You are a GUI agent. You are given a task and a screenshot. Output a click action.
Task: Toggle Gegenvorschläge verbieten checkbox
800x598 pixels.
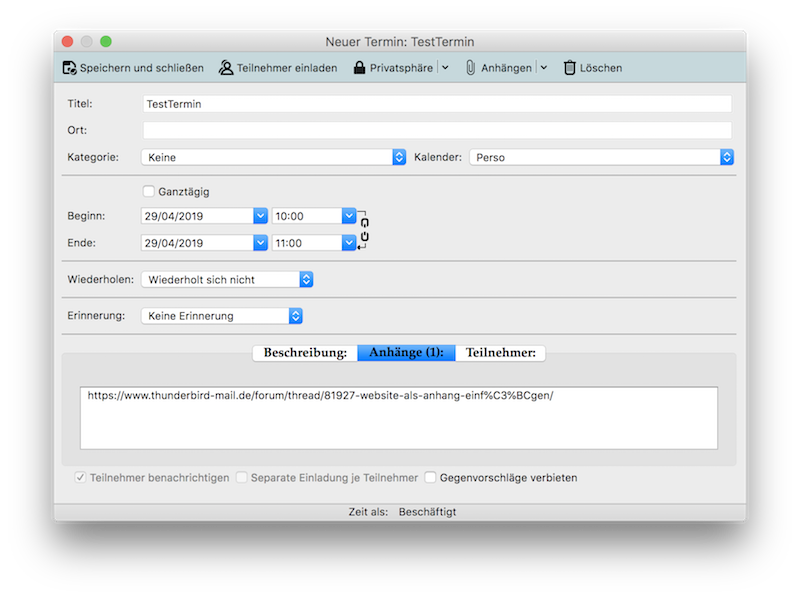[431, 478]
